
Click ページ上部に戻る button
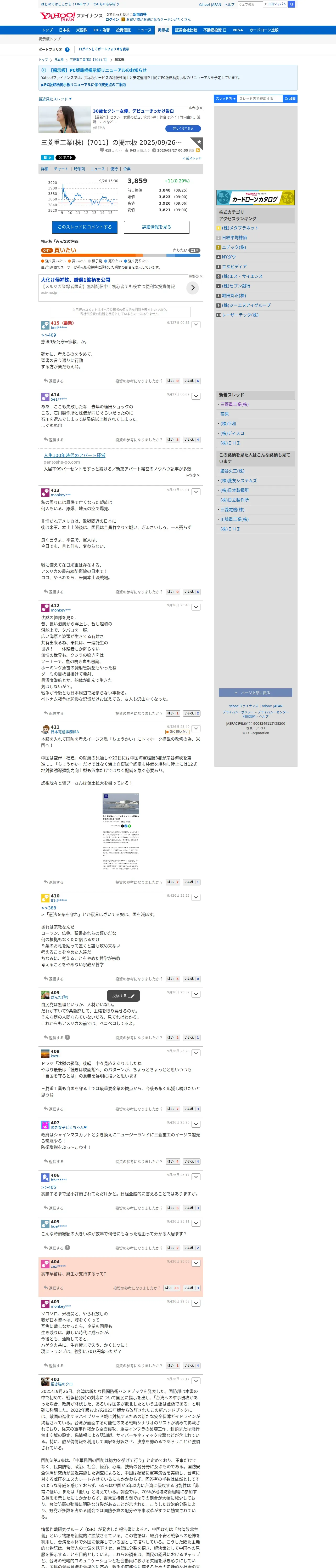click(x=255, y=693)
